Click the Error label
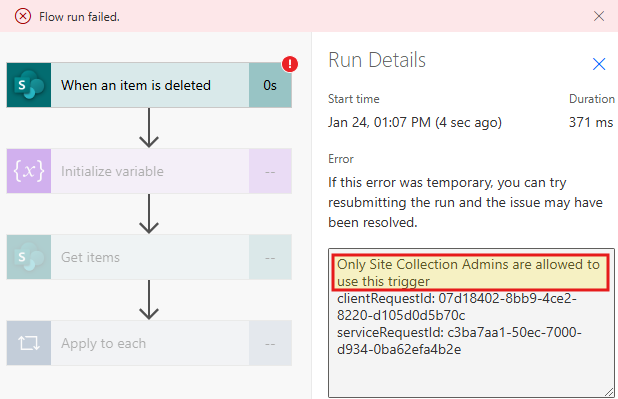Viewport: 618px width, 399px height. coord(341,159)
